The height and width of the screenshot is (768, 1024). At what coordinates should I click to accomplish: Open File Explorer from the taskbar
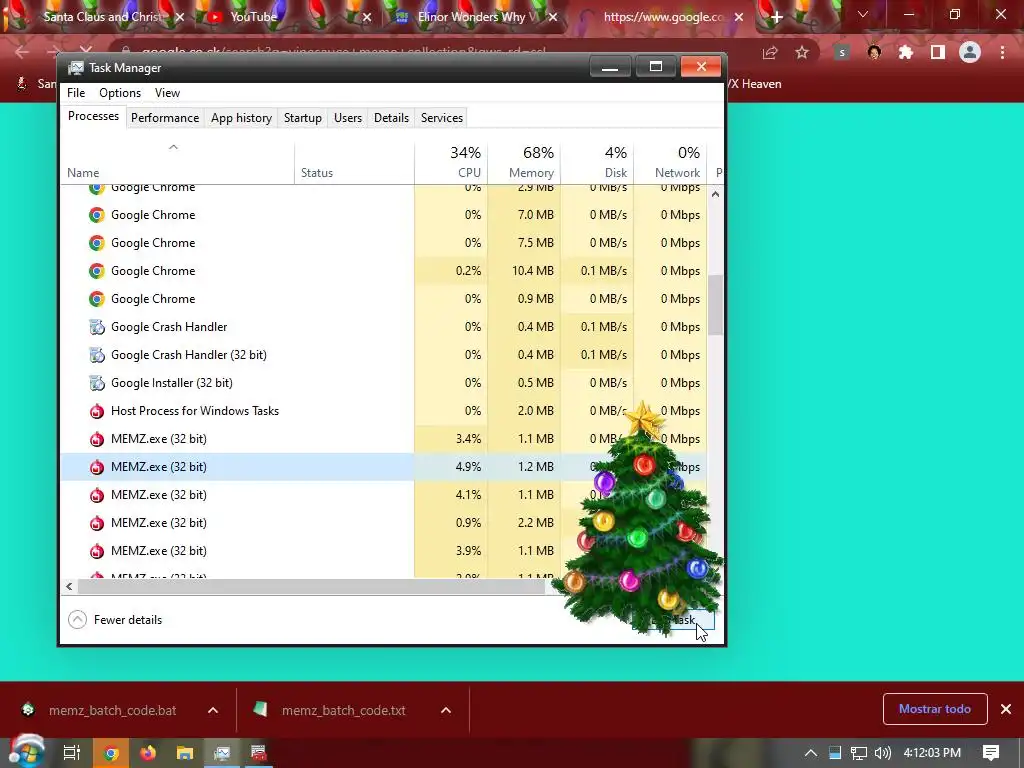coord(185,753)
